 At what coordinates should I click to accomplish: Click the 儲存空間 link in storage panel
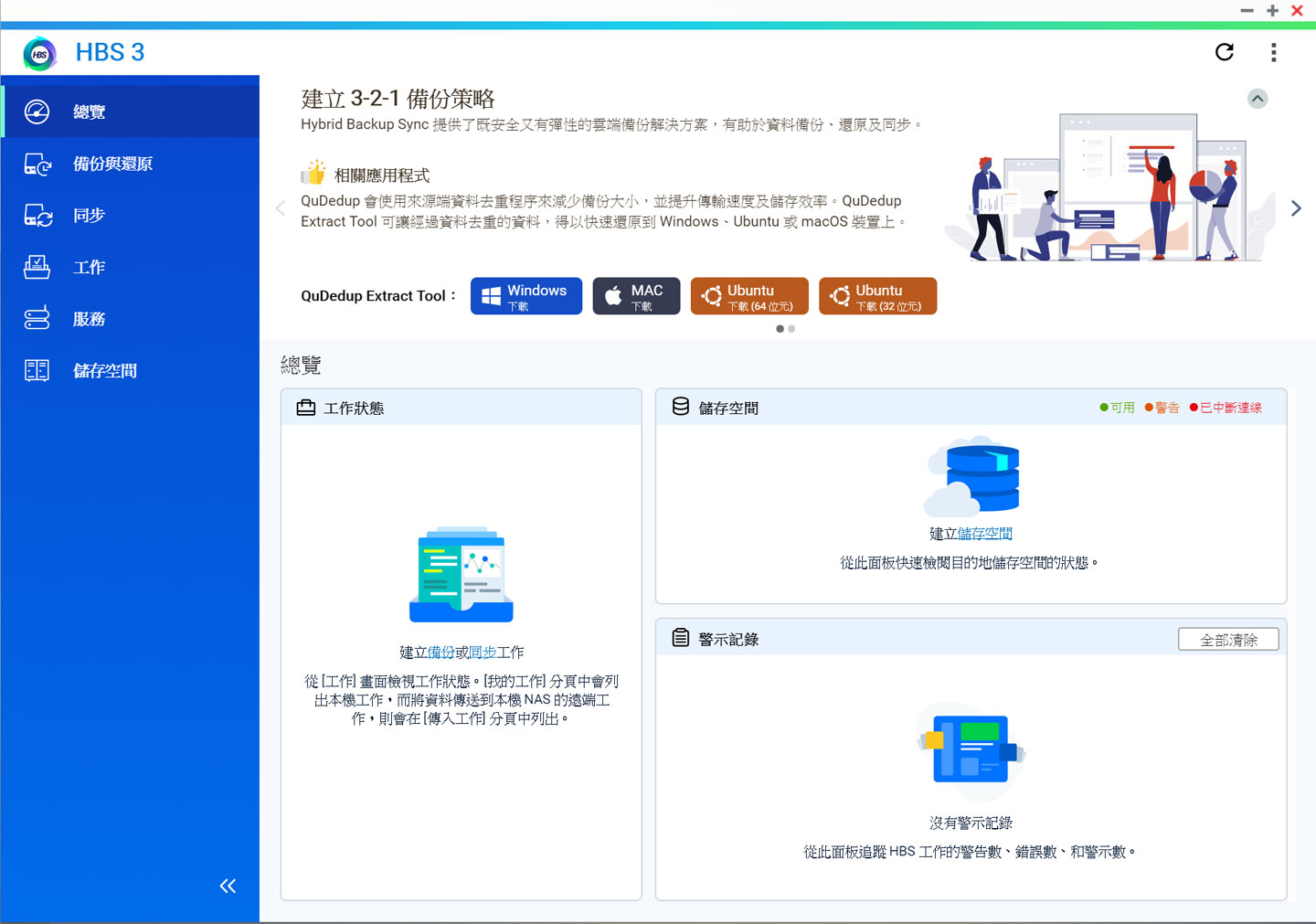pyautogui.click(x=984, y=534)
